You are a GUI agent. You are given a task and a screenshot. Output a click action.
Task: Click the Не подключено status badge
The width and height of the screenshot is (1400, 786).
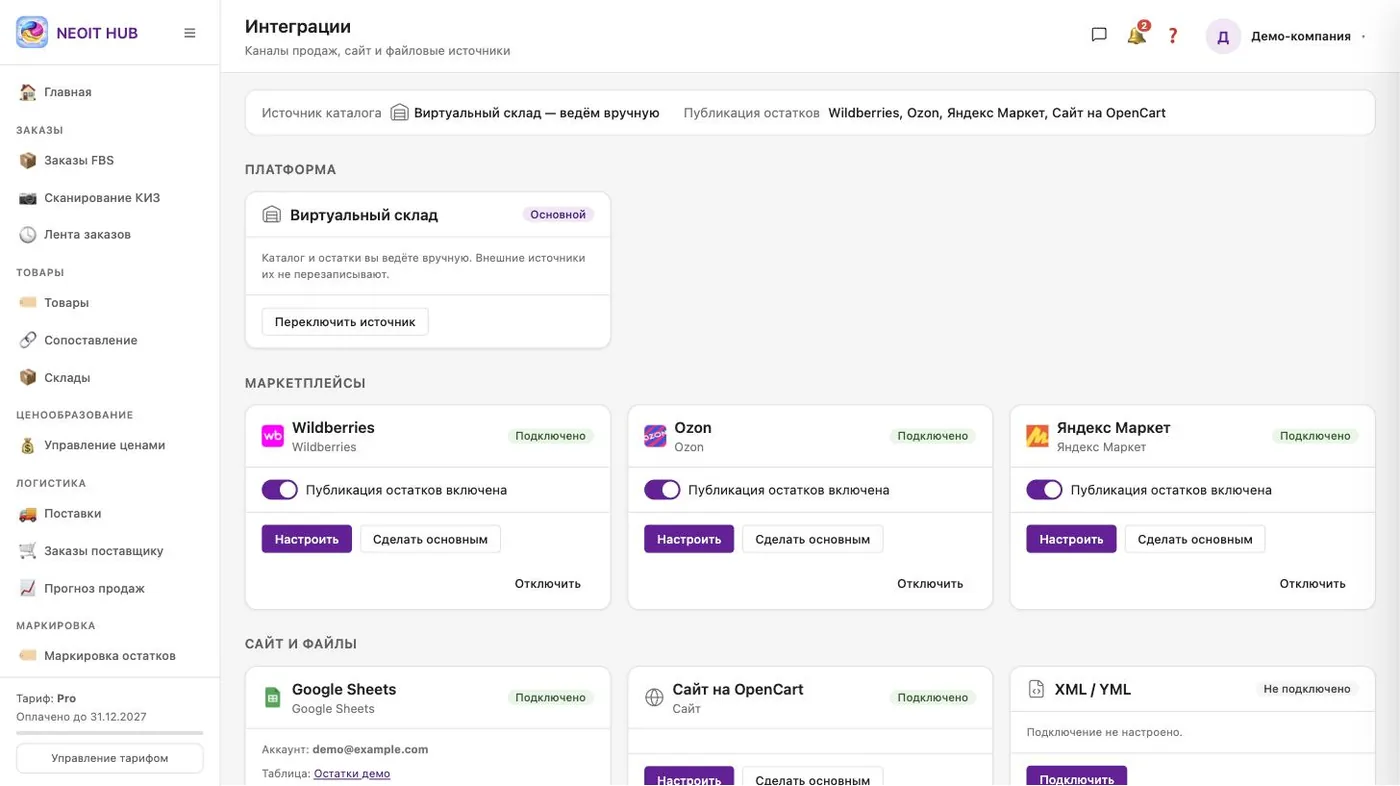(x=1306, y=689)
